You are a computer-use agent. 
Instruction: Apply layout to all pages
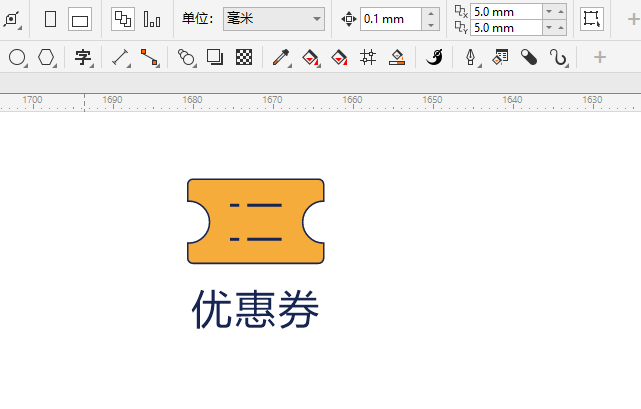pyautogui.click(x=123, y=19)
